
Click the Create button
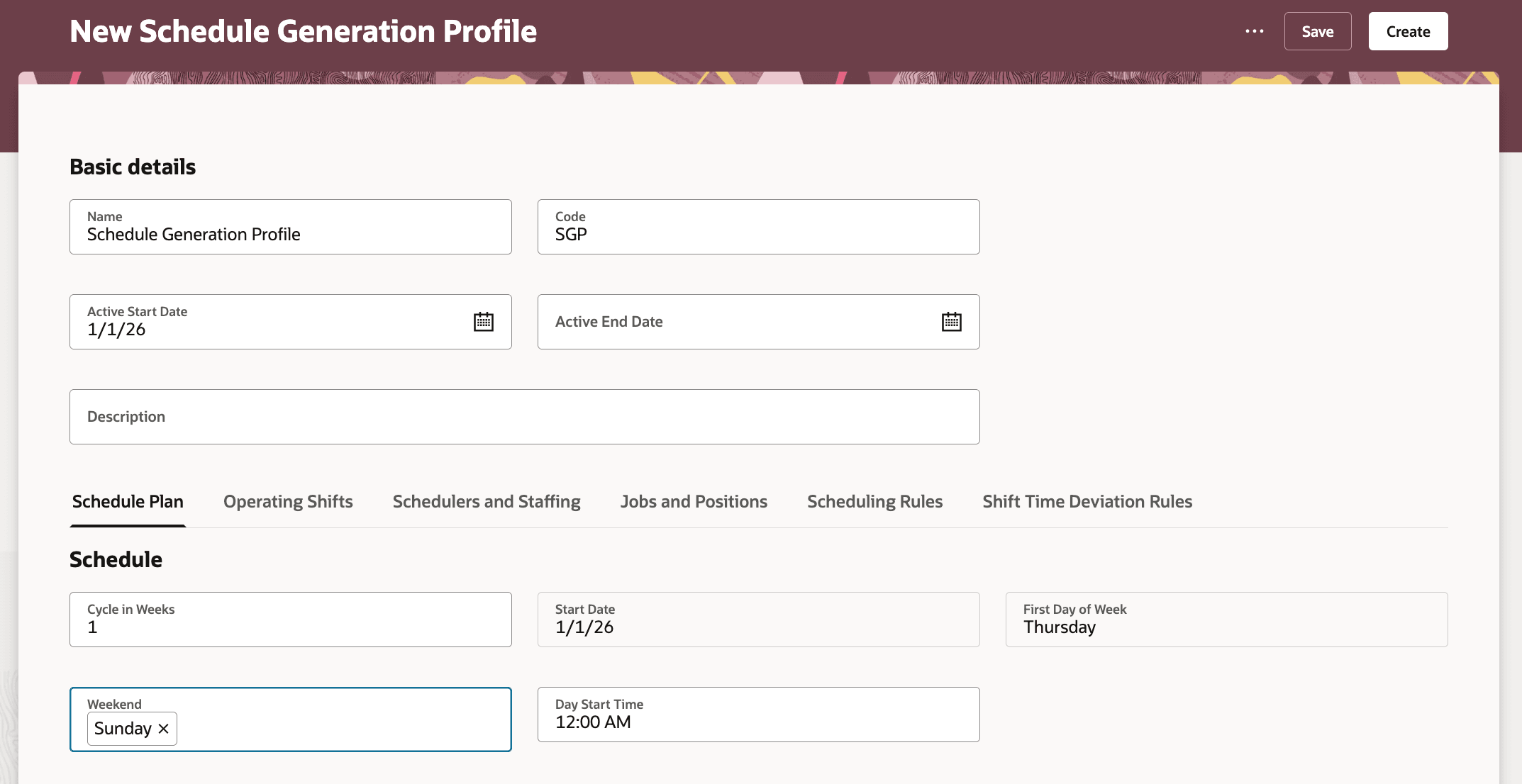tap(1408, 31)
